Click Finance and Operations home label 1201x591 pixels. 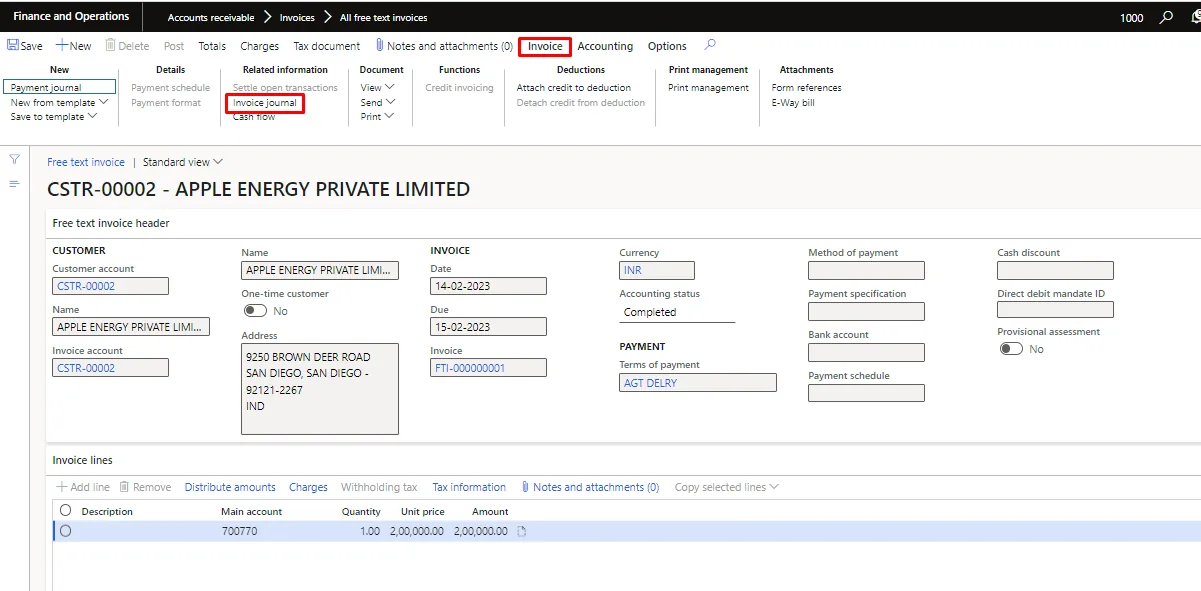point(71,17)
